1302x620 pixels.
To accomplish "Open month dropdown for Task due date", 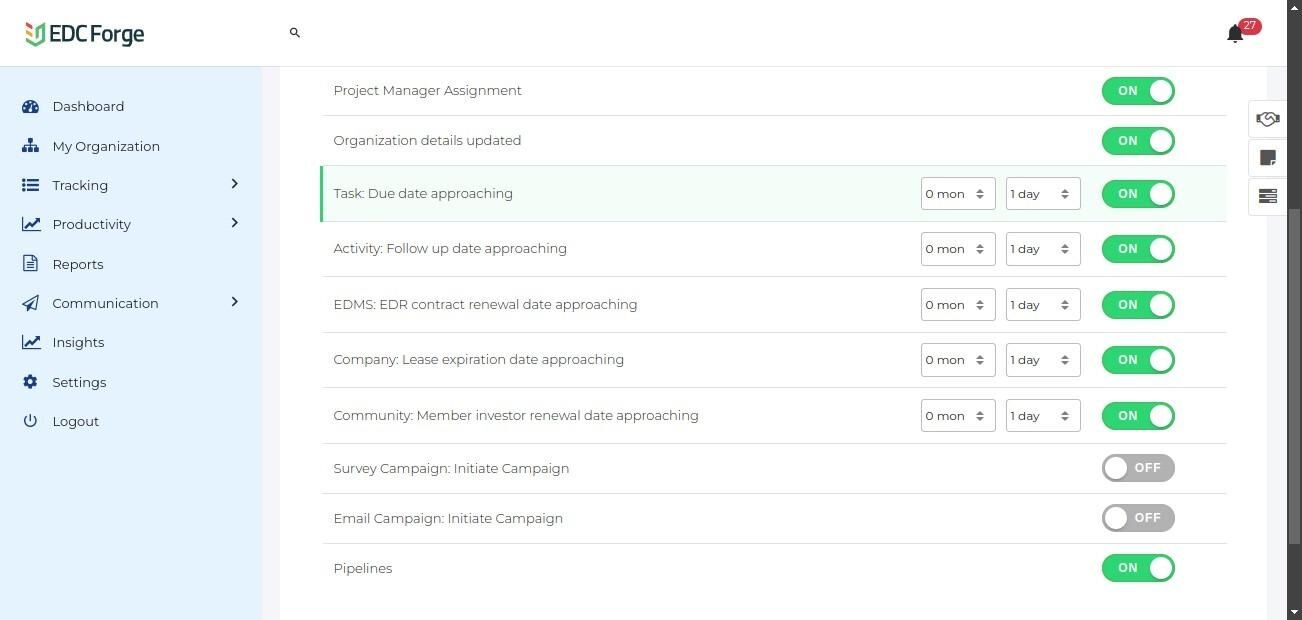I will (957, 194).
